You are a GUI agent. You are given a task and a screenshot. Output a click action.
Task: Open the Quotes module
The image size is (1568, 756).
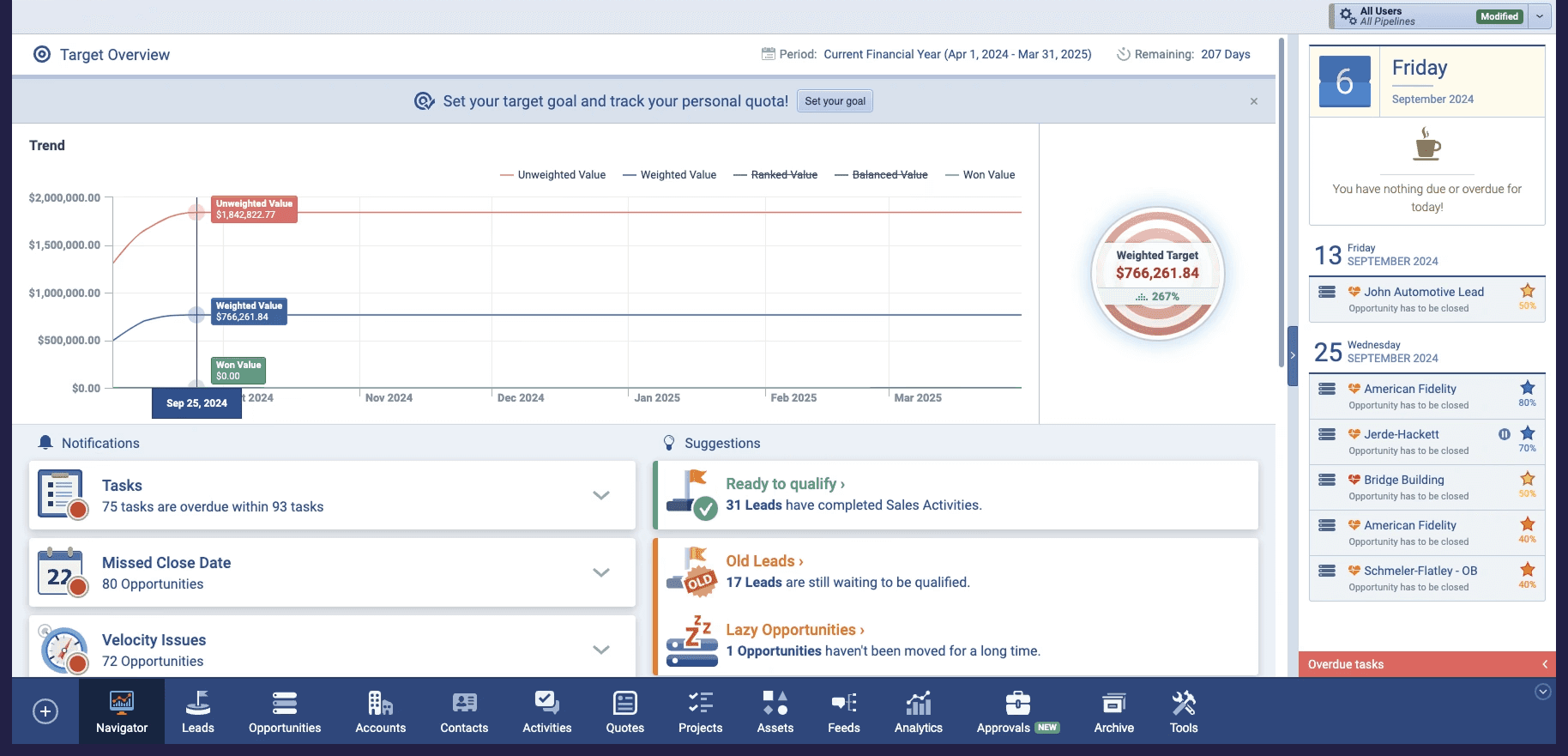tap(625, 712)
